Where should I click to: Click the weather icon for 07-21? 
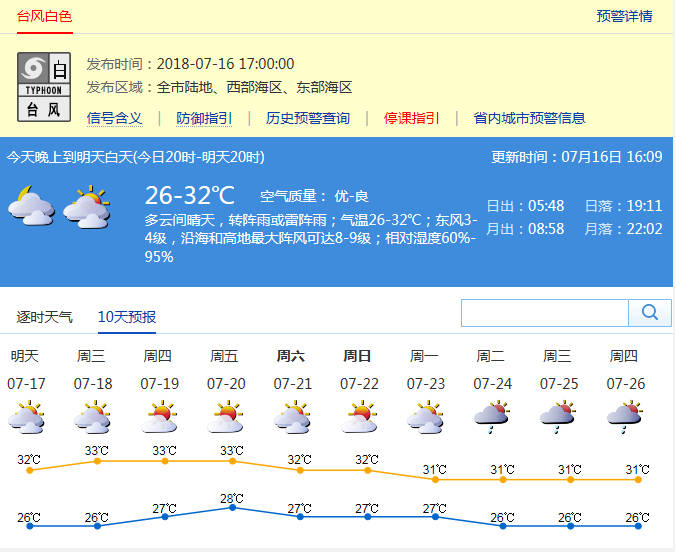pyautogui.click(x=293, y=417)
